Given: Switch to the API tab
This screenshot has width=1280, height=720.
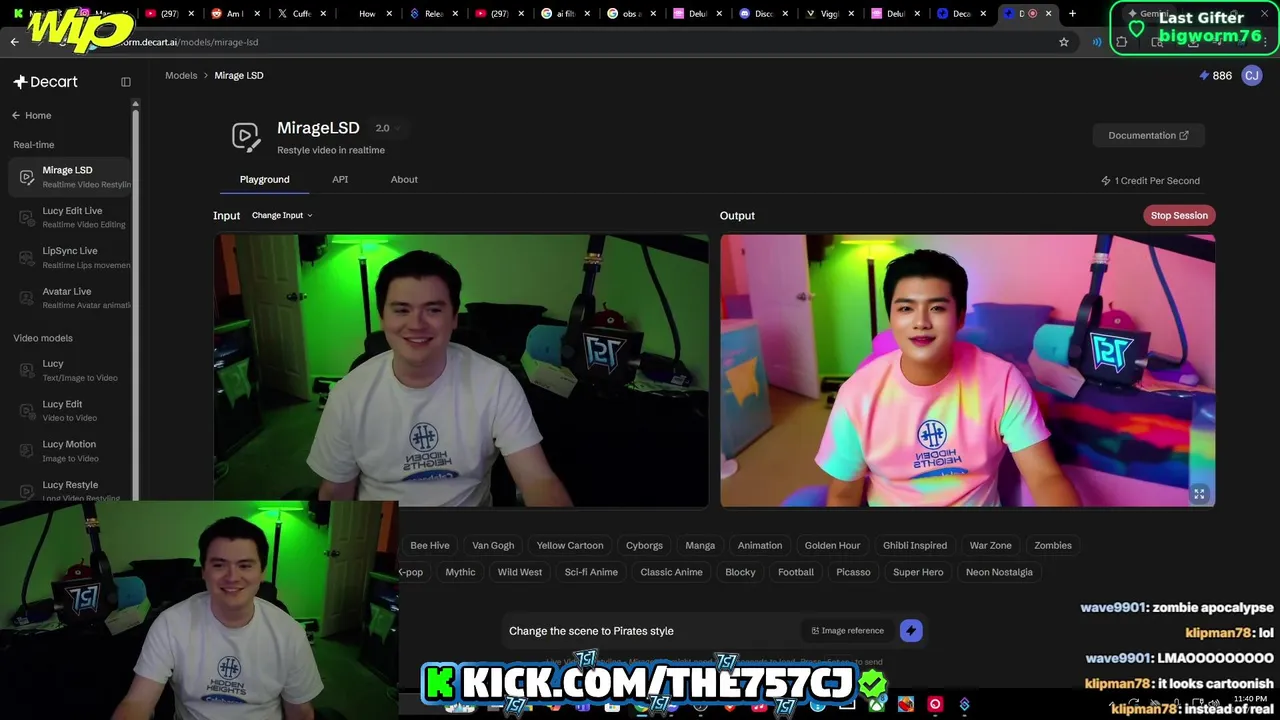Looking at the screenshot, I should click(x=340, y=180).
